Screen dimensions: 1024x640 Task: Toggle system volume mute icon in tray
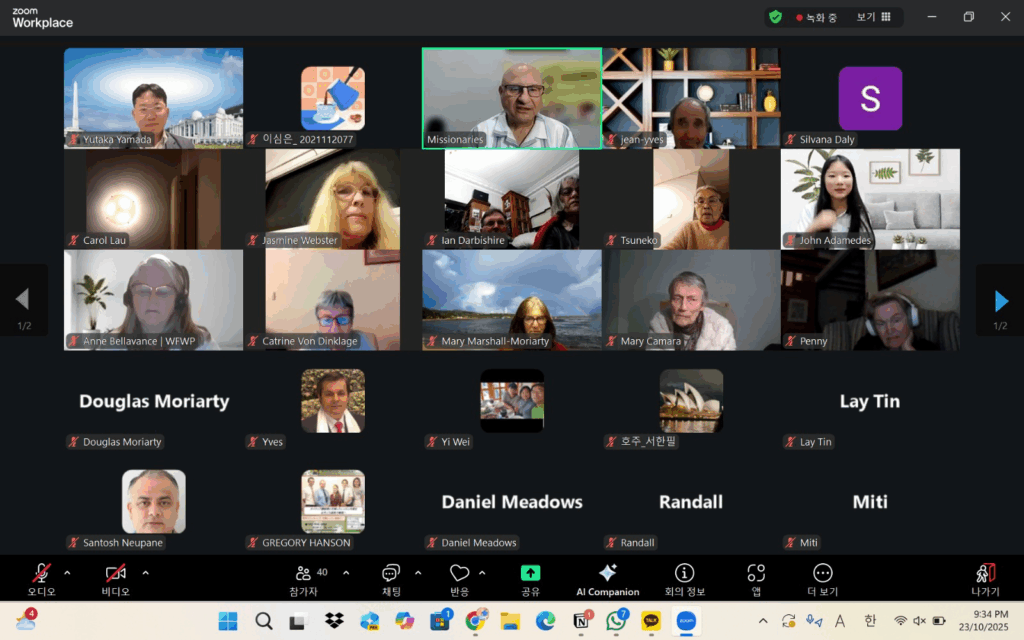[x=919, y=621]
